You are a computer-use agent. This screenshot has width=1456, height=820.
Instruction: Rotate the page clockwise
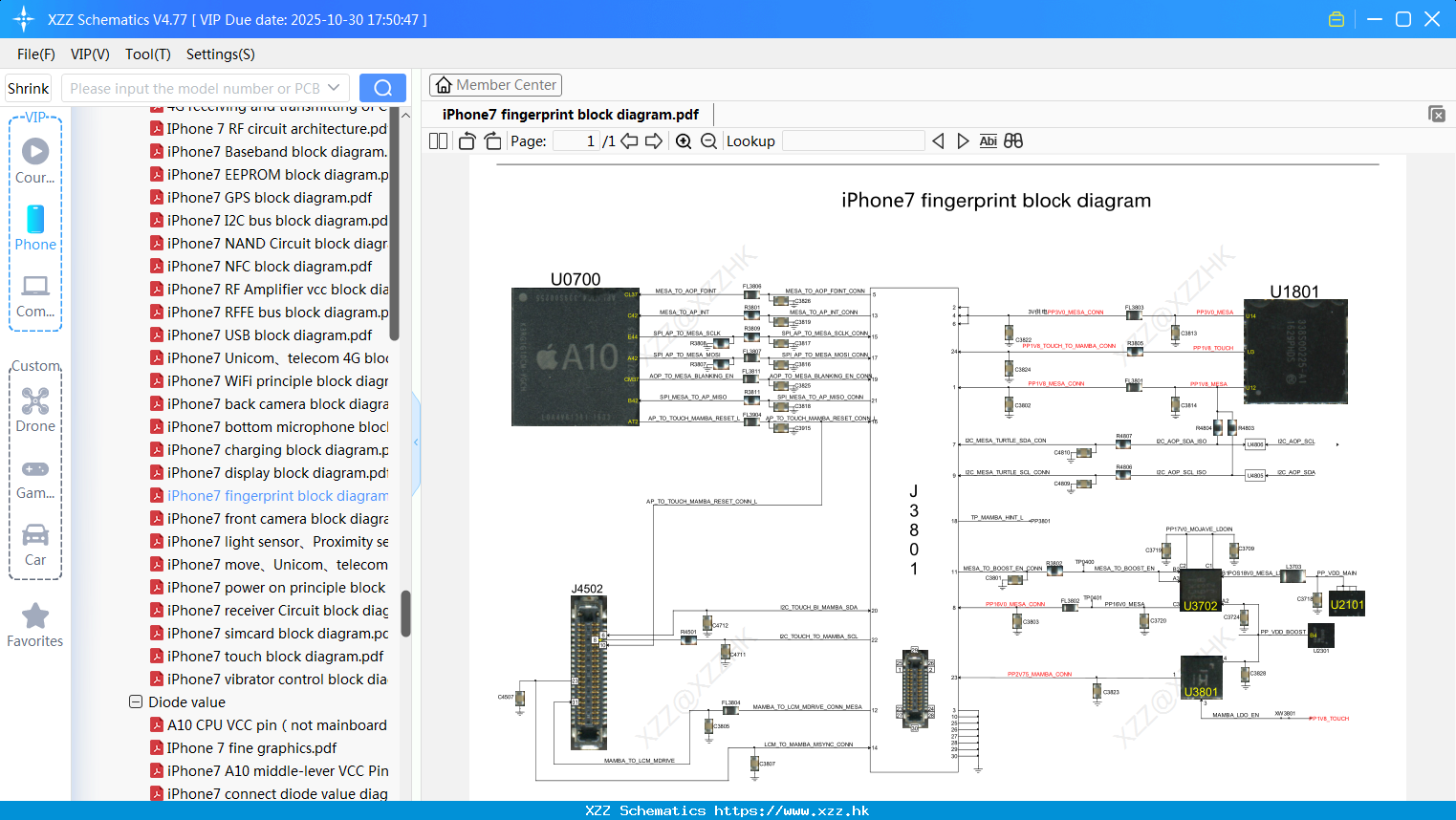point(492,141)
